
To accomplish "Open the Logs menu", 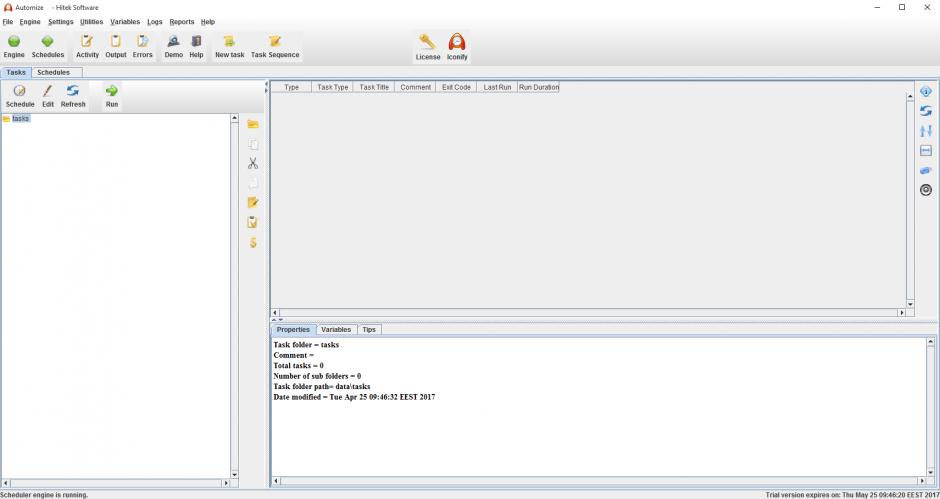I will click(155, 22).
